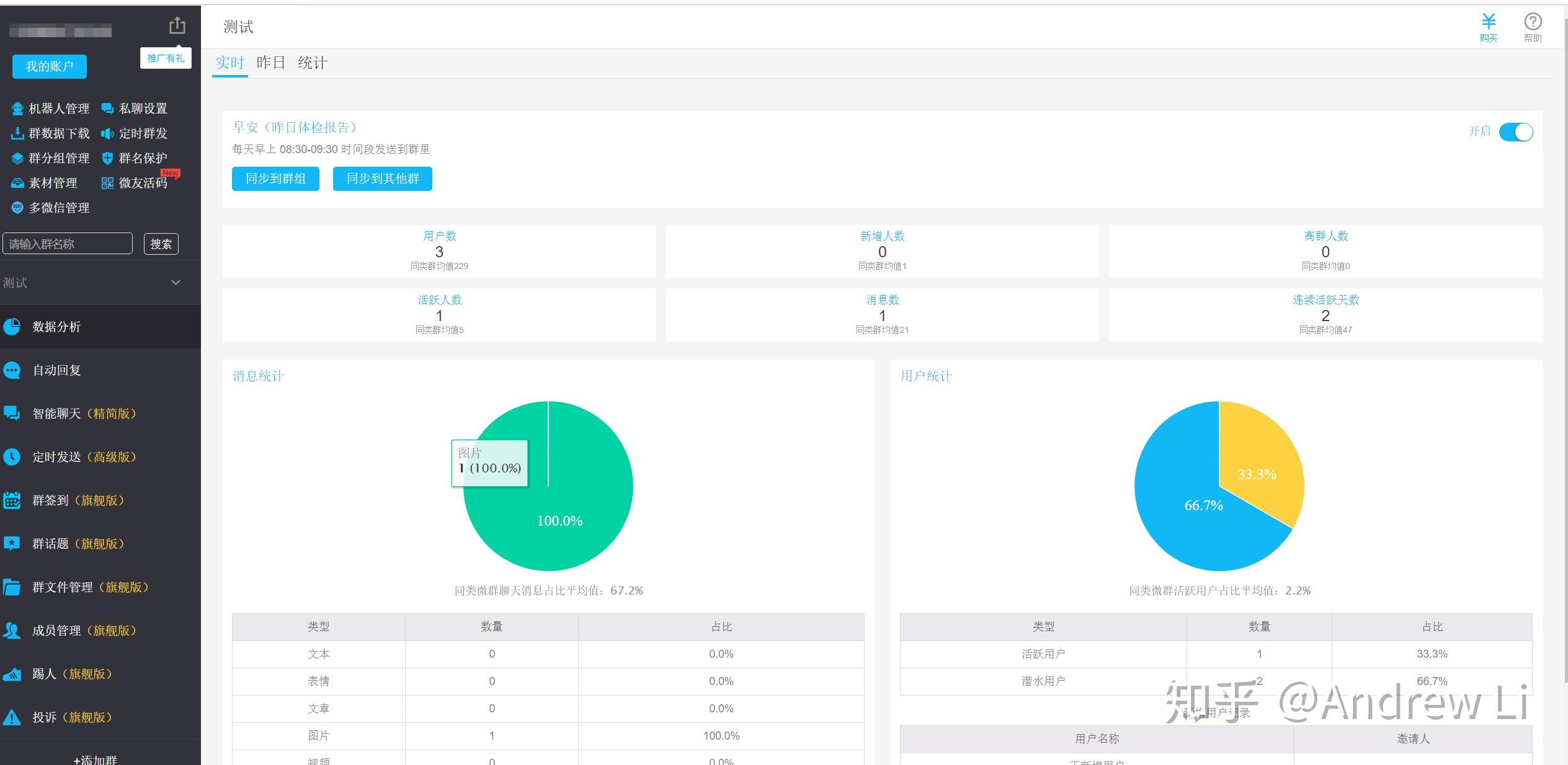The height and width of the screenshot is (765, 1568).
Task: Click the 新增人数 statistic card
Action: pos(882,251)
